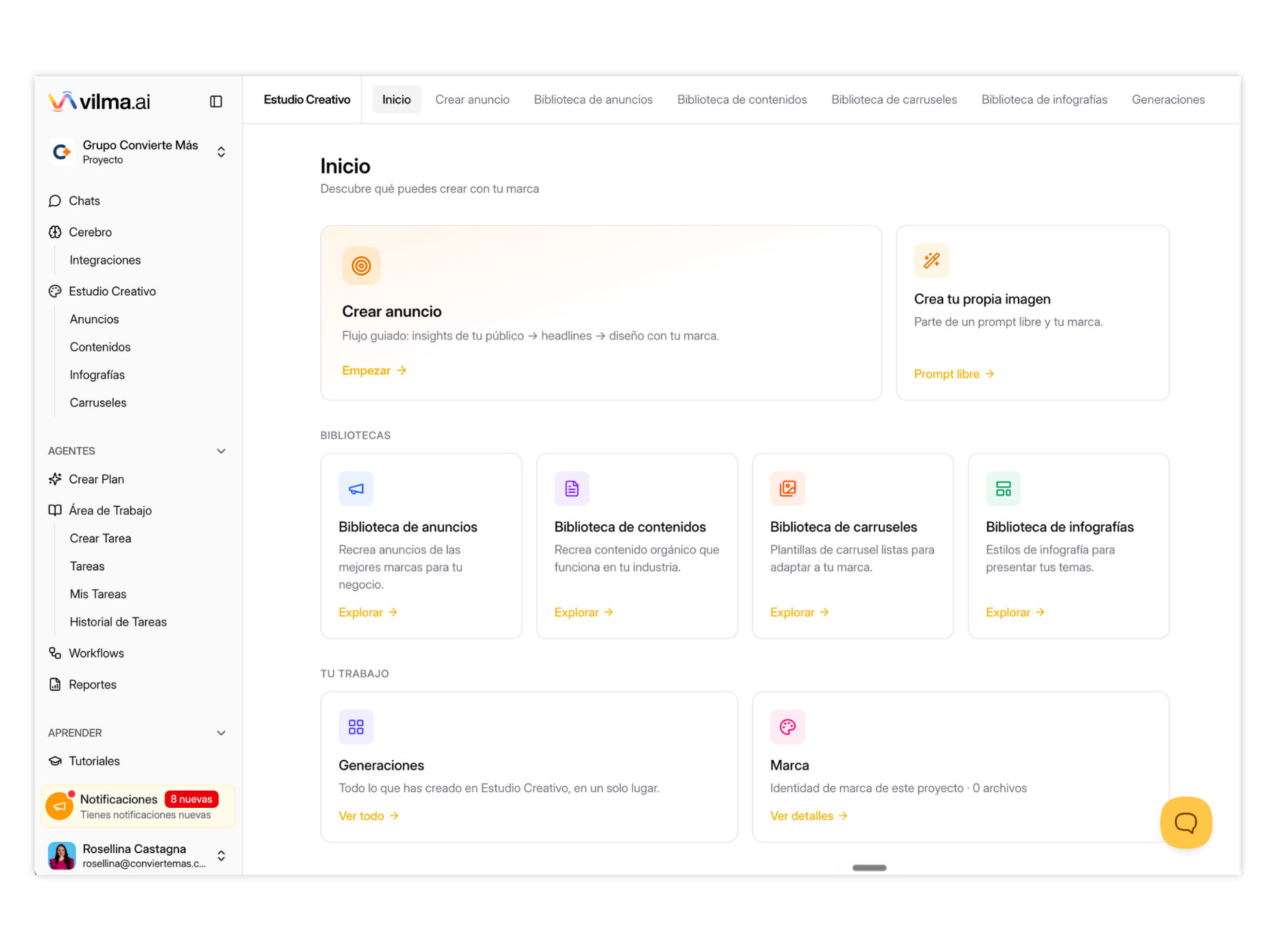Open Anuncios in the sidebar
Image resolution: width=1276 pixels, height=952 pixels.
94,319
